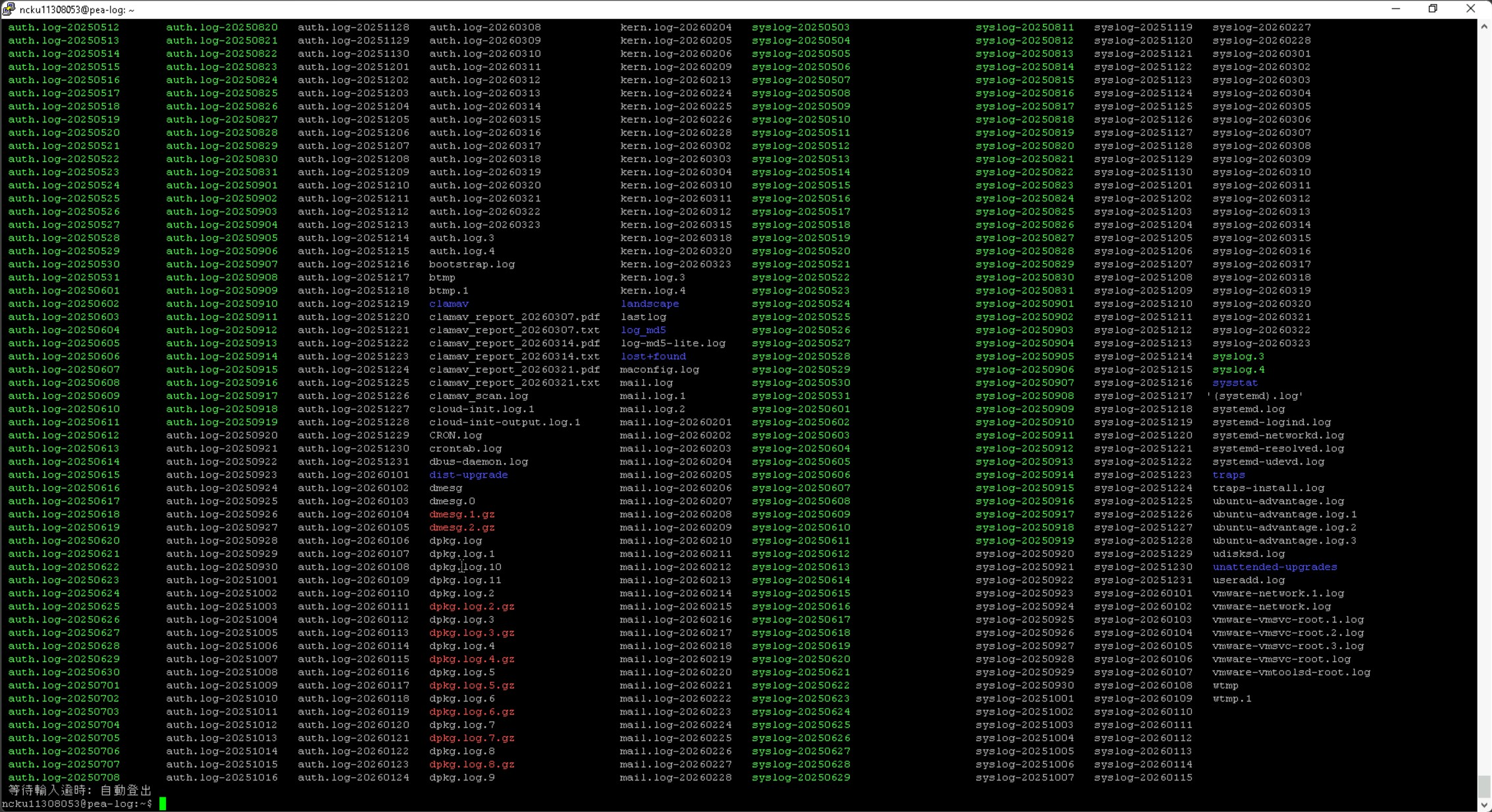Click dbus-daemon.log file name
This screenshot has width=1492, height=812.
tap(478, 461)
